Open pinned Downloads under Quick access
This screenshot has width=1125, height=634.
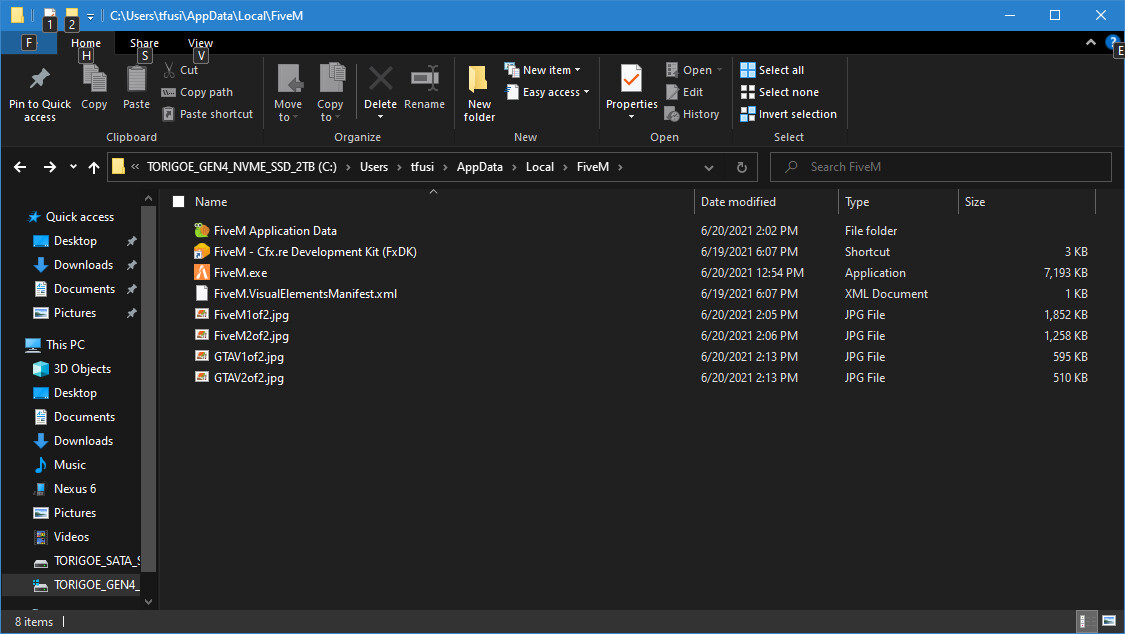(83, 265)
